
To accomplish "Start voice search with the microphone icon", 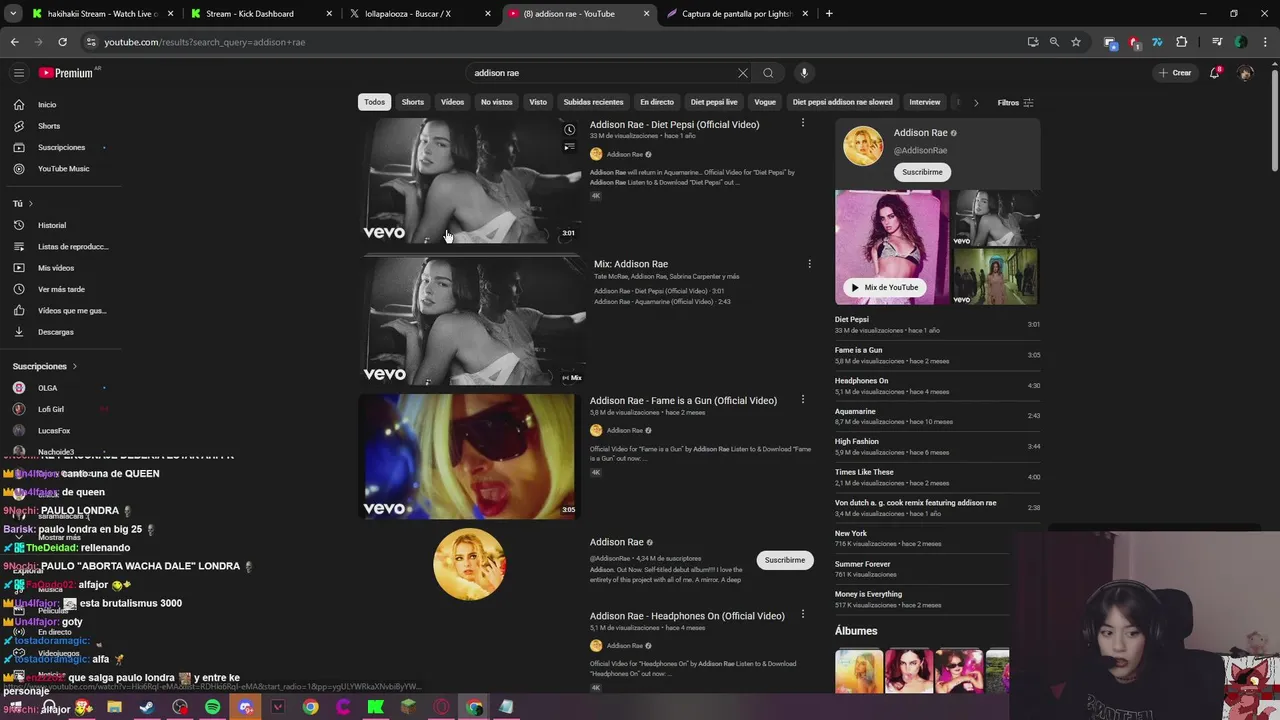I will point(804,73).
